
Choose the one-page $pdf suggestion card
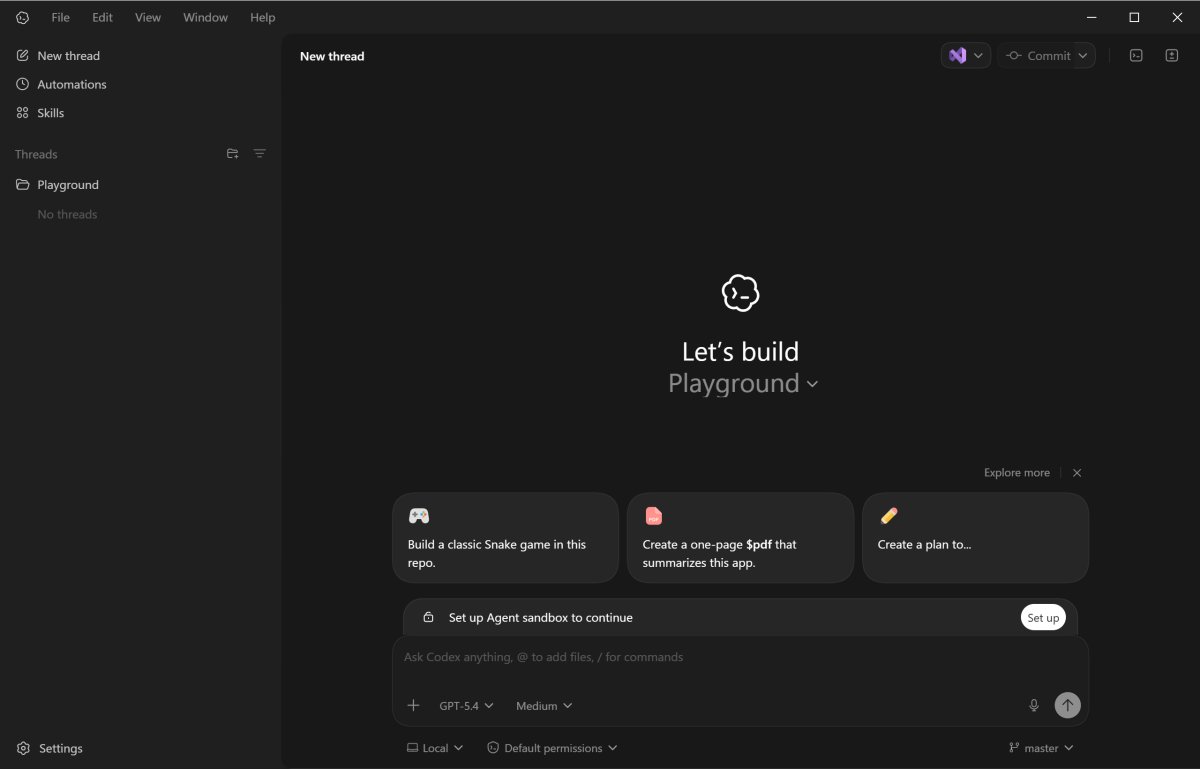pyautogui.click(x=741, y=538)
